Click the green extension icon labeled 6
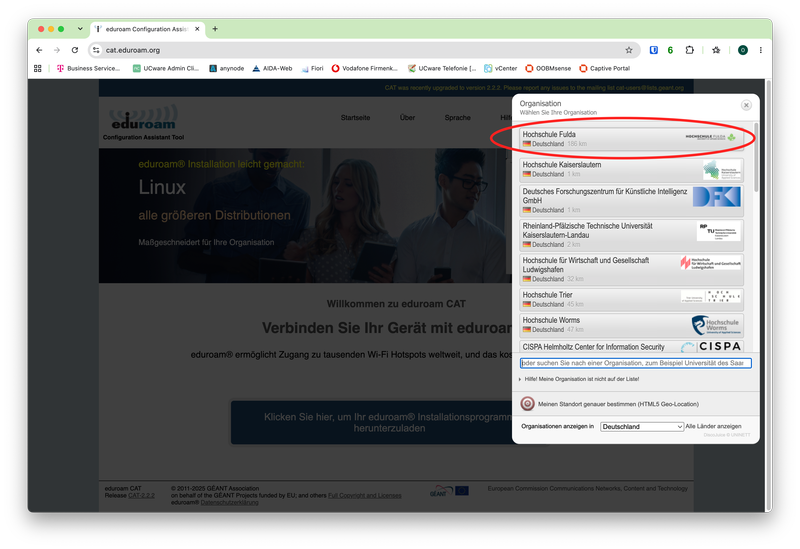Viewport: 800px width, 549px height. point(670,50)
